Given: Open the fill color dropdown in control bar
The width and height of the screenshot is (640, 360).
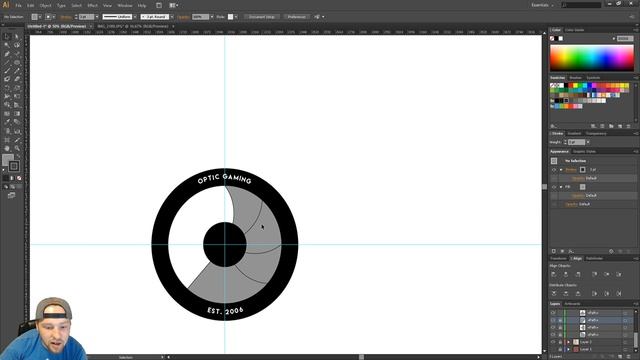Looking at the screenshot, I should pyautogui.click(x=40, y=17).
